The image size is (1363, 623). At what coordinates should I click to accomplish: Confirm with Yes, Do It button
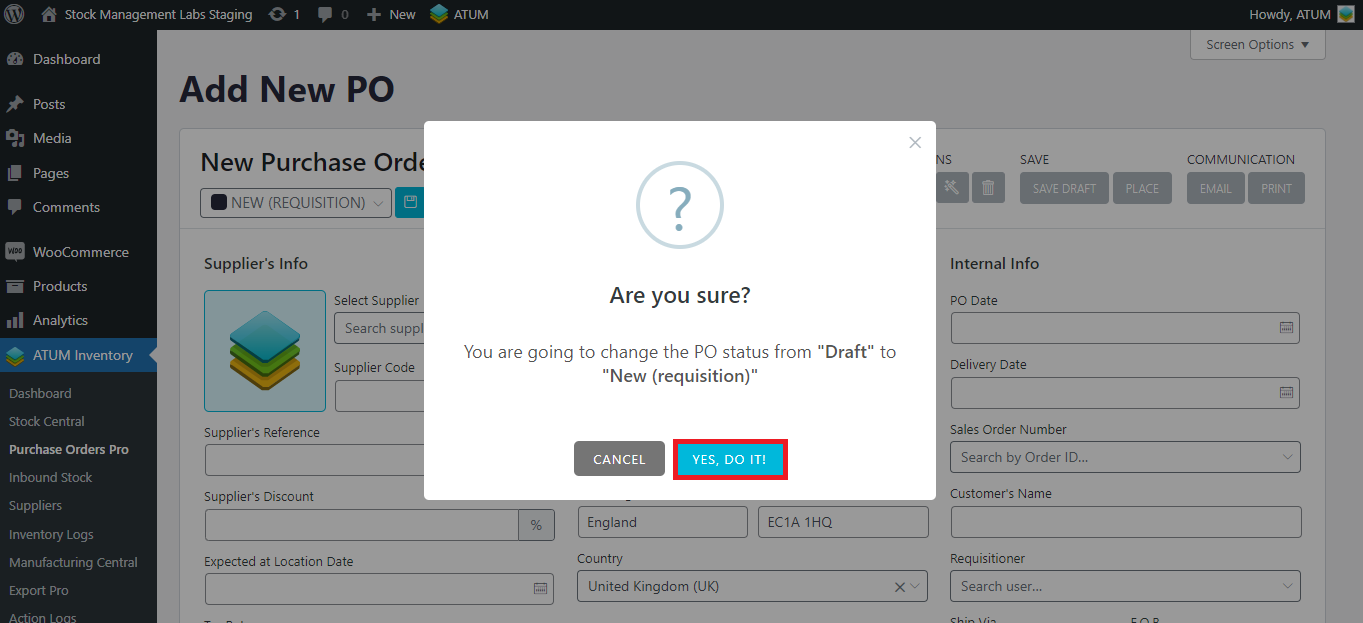[x=730, y=459]
